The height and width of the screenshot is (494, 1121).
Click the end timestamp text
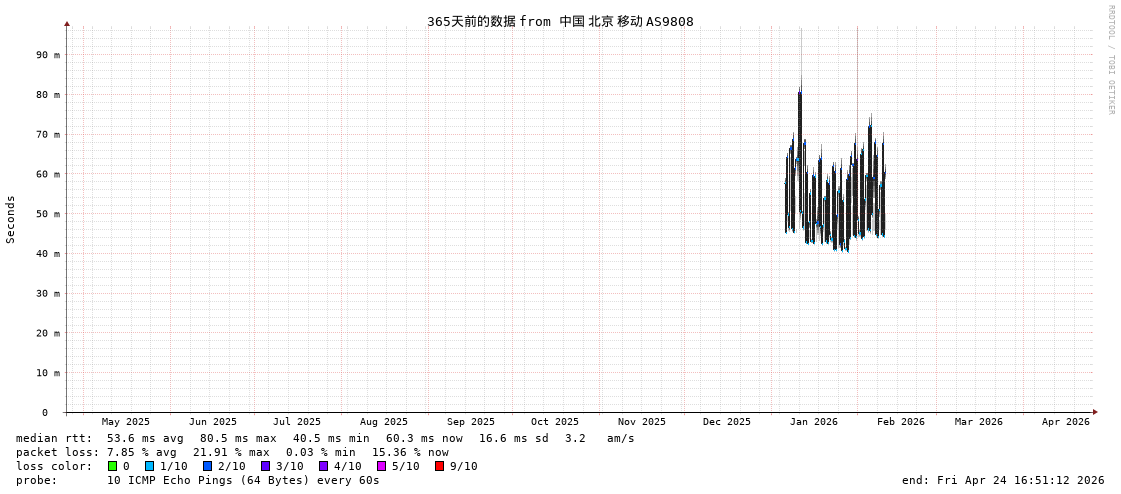coord(1003,480)
